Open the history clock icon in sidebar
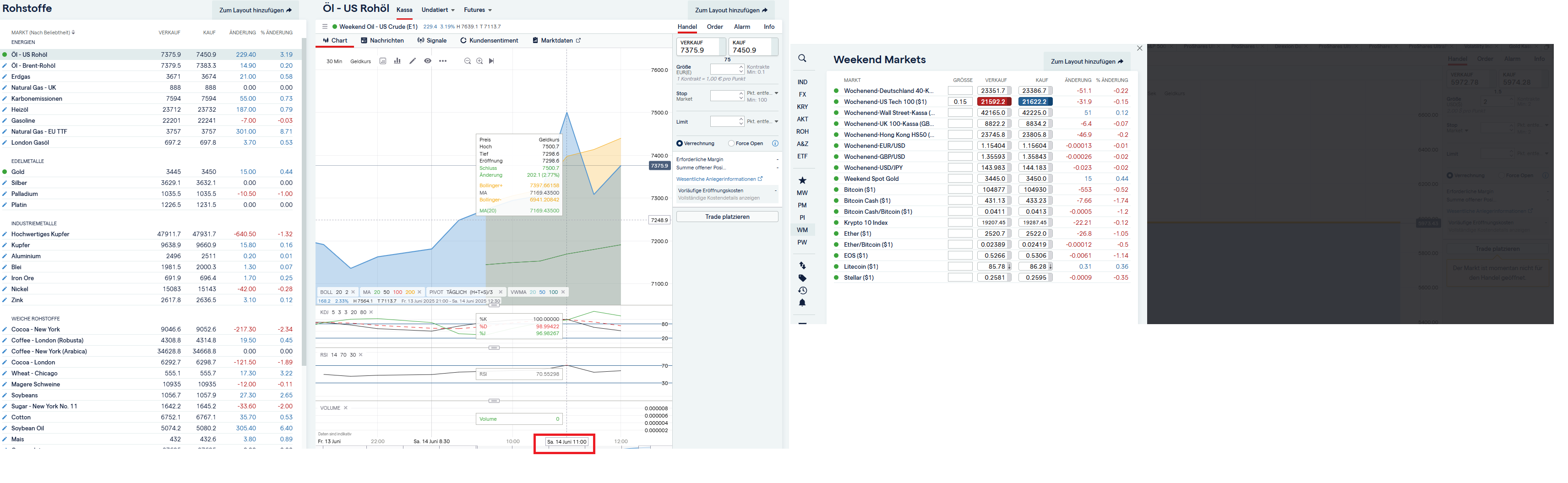Screen dimensions: 1568x483 point(802,291)
